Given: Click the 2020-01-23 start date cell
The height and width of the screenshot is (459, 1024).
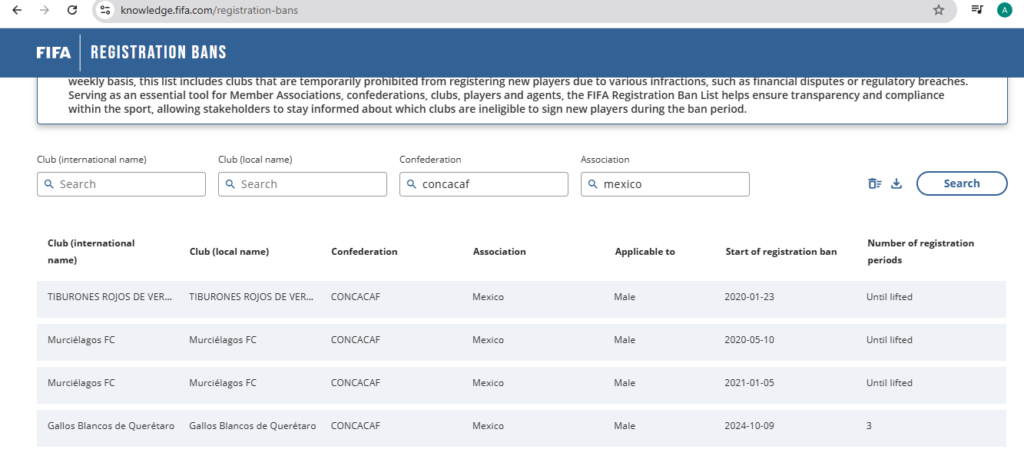Looking at the screenshot, I should pyautogui.click(x=749, y=296).
